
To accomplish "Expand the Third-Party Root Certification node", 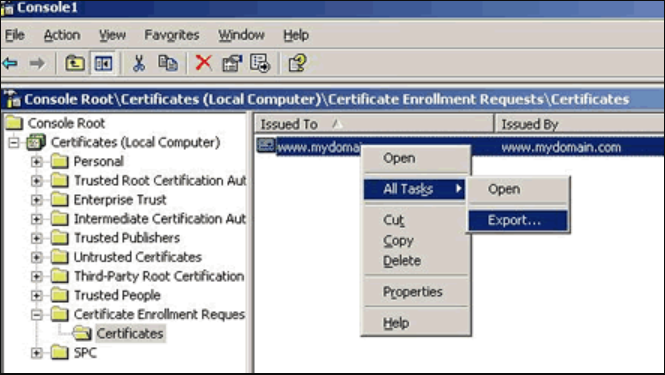I will click(36, 276).
